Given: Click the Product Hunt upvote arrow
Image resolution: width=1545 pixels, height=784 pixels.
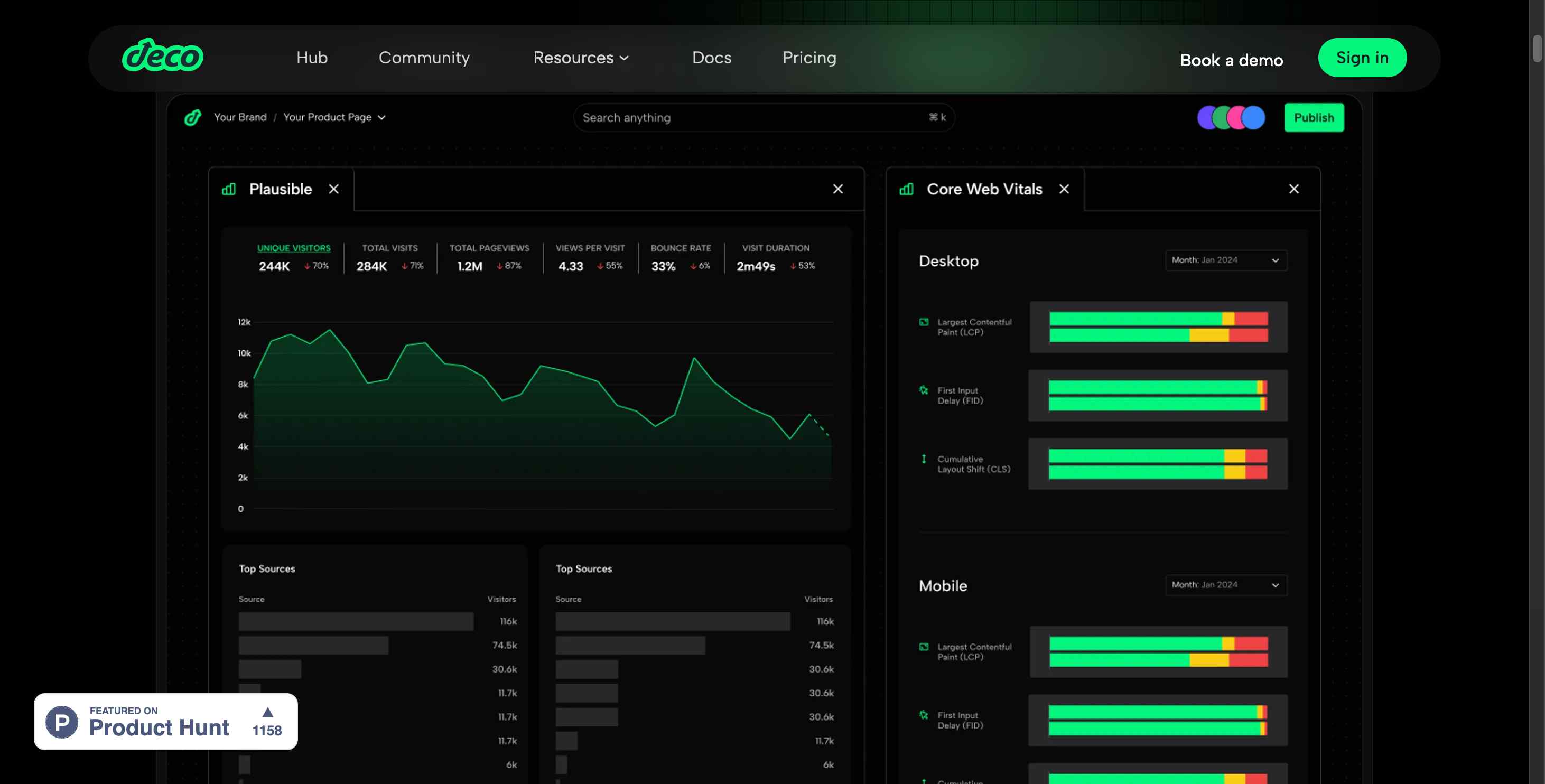Looking at the screenshot, I should point(267,713).
